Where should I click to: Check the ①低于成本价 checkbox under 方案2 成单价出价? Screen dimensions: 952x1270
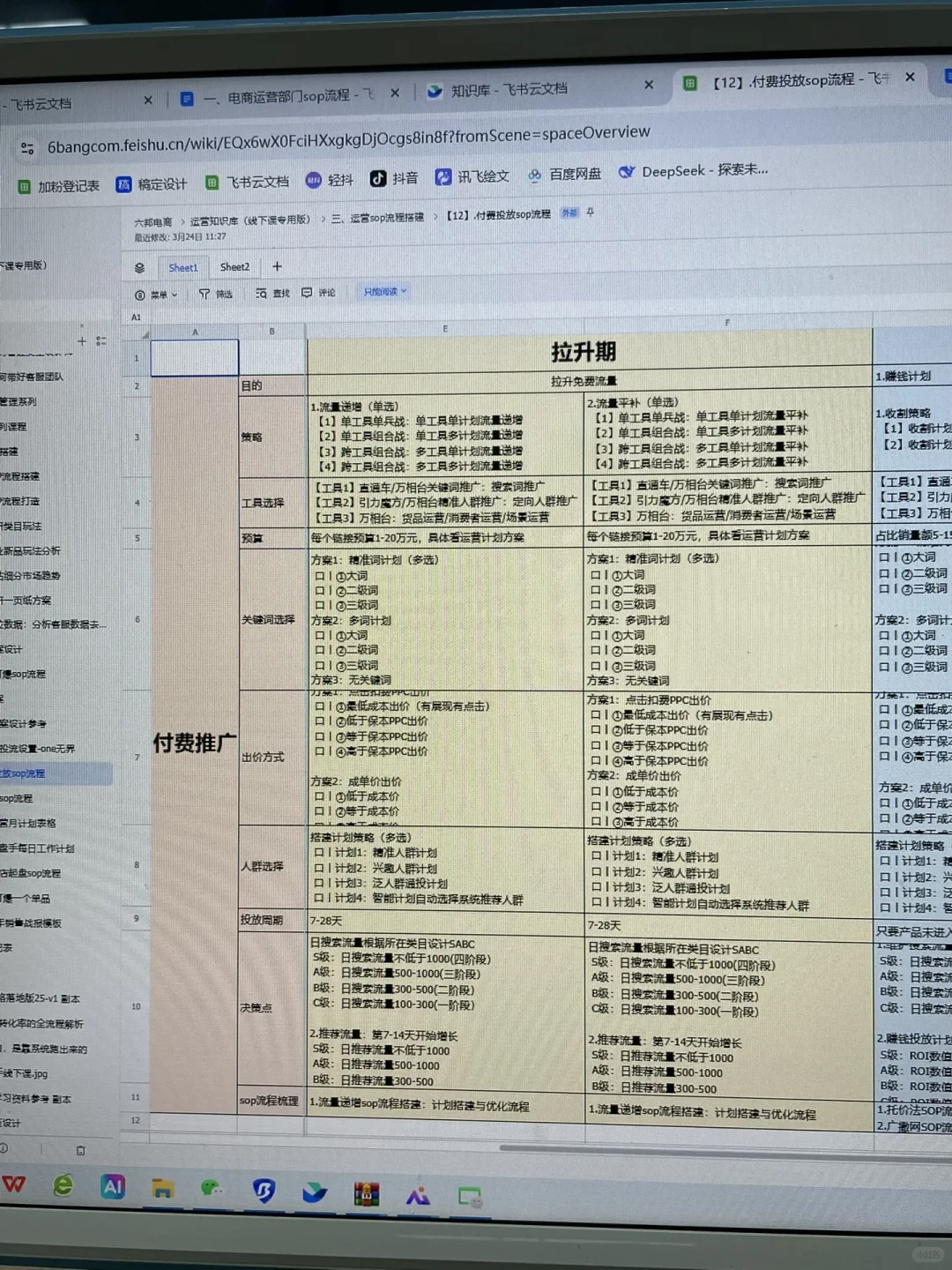point(318,795)
